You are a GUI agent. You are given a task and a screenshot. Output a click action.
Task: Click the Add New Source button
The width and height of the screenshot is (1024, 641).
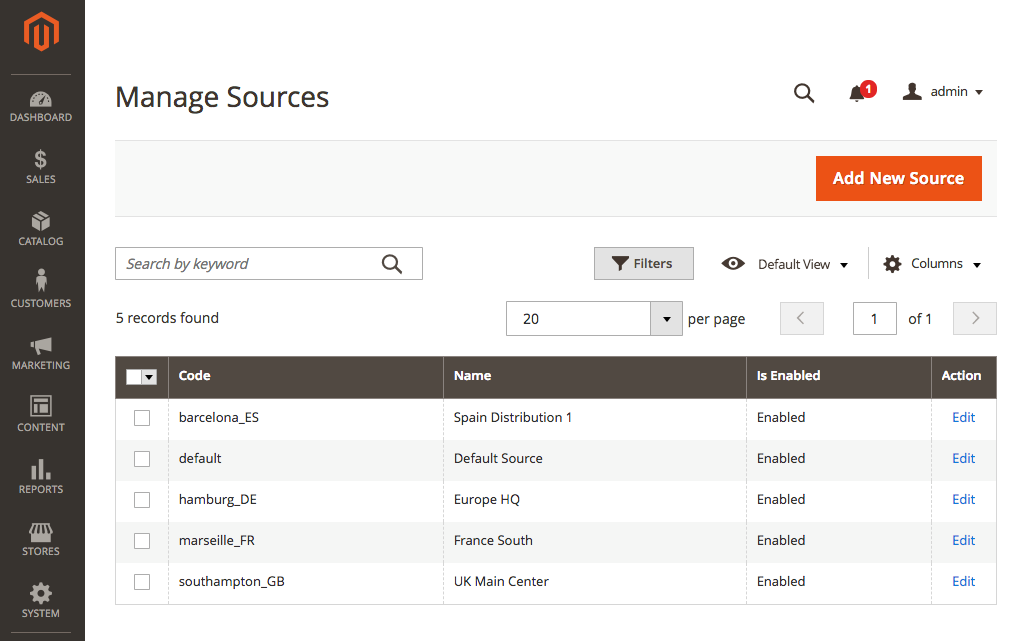pos(898,178)
